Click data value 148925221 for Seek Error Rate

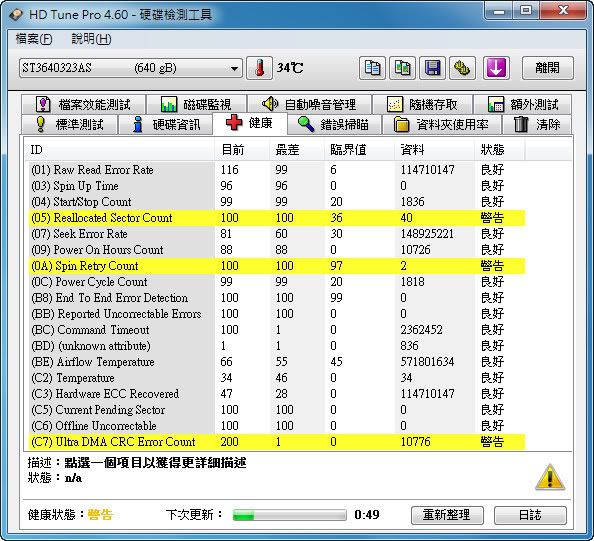[427, 234]
